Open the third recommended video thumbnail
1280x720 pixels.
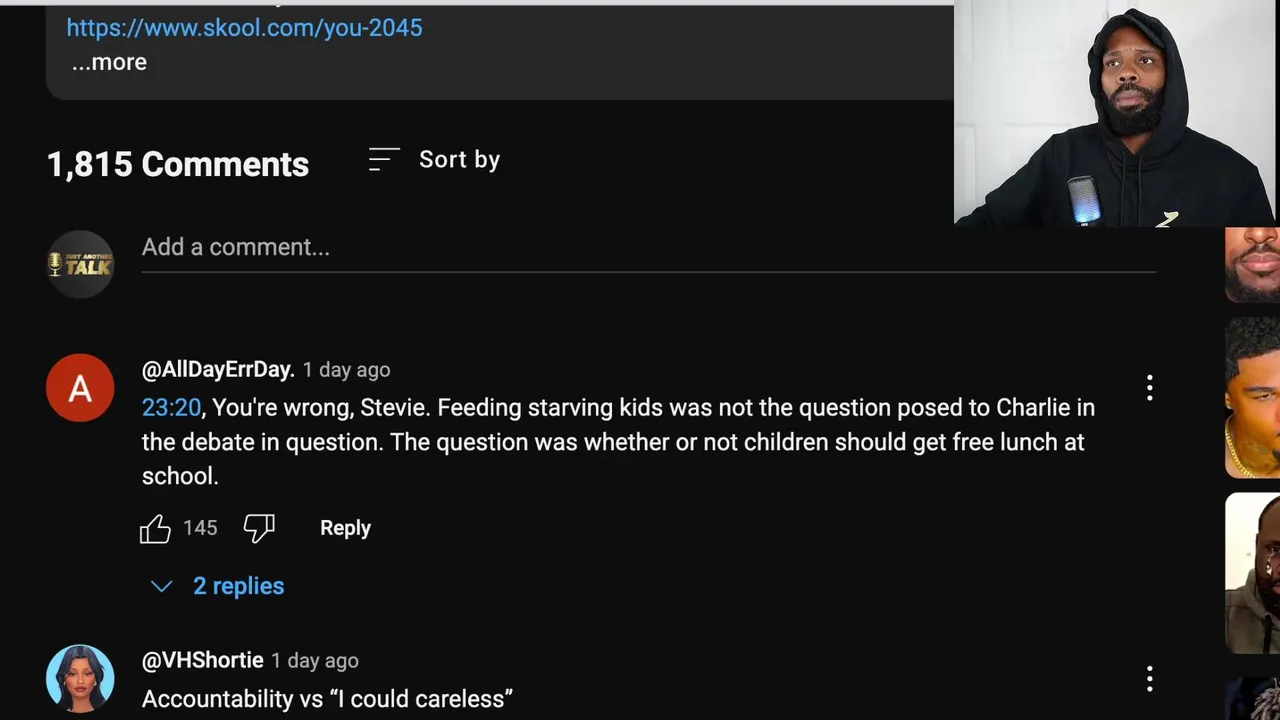tap(1252, 572)
